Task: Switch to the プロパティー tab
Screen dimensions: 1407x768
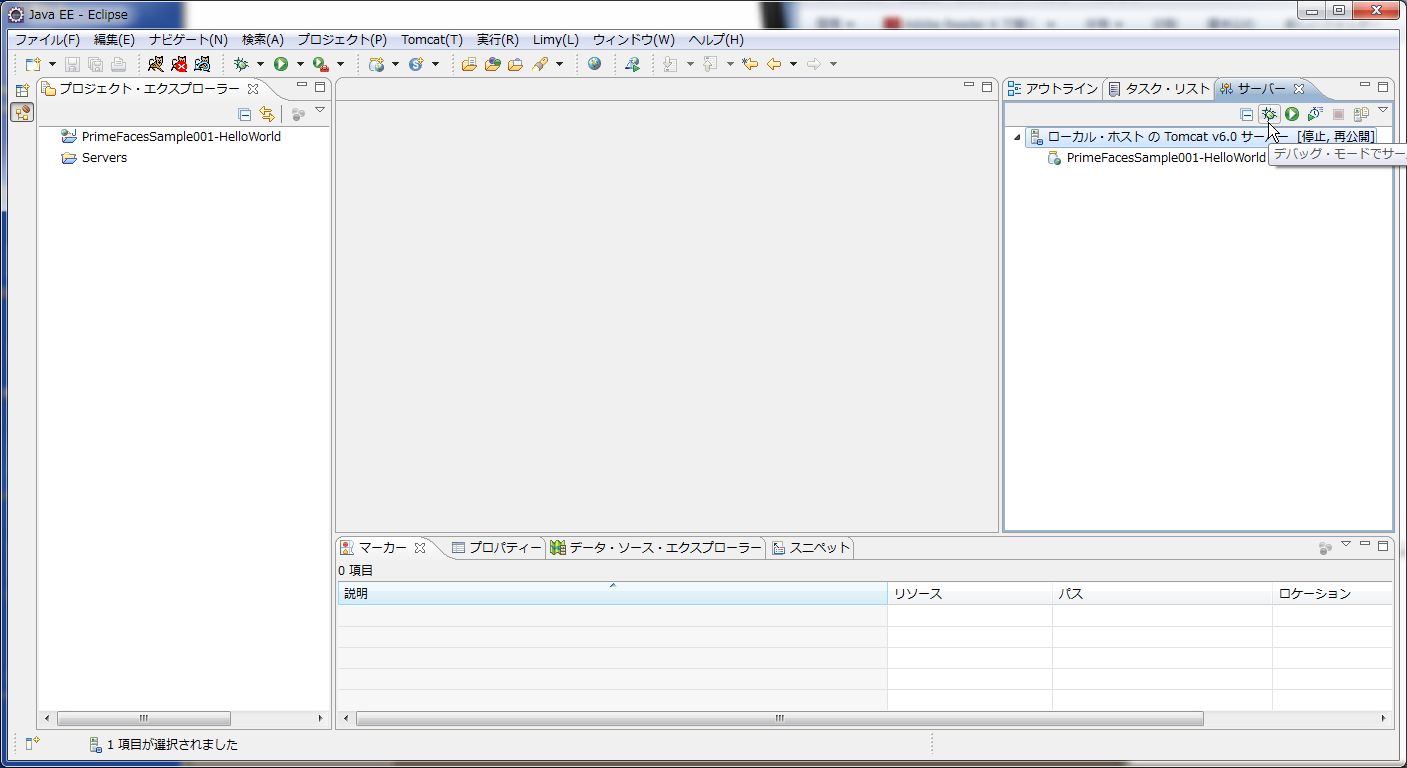Action: [x=496, y=548]
